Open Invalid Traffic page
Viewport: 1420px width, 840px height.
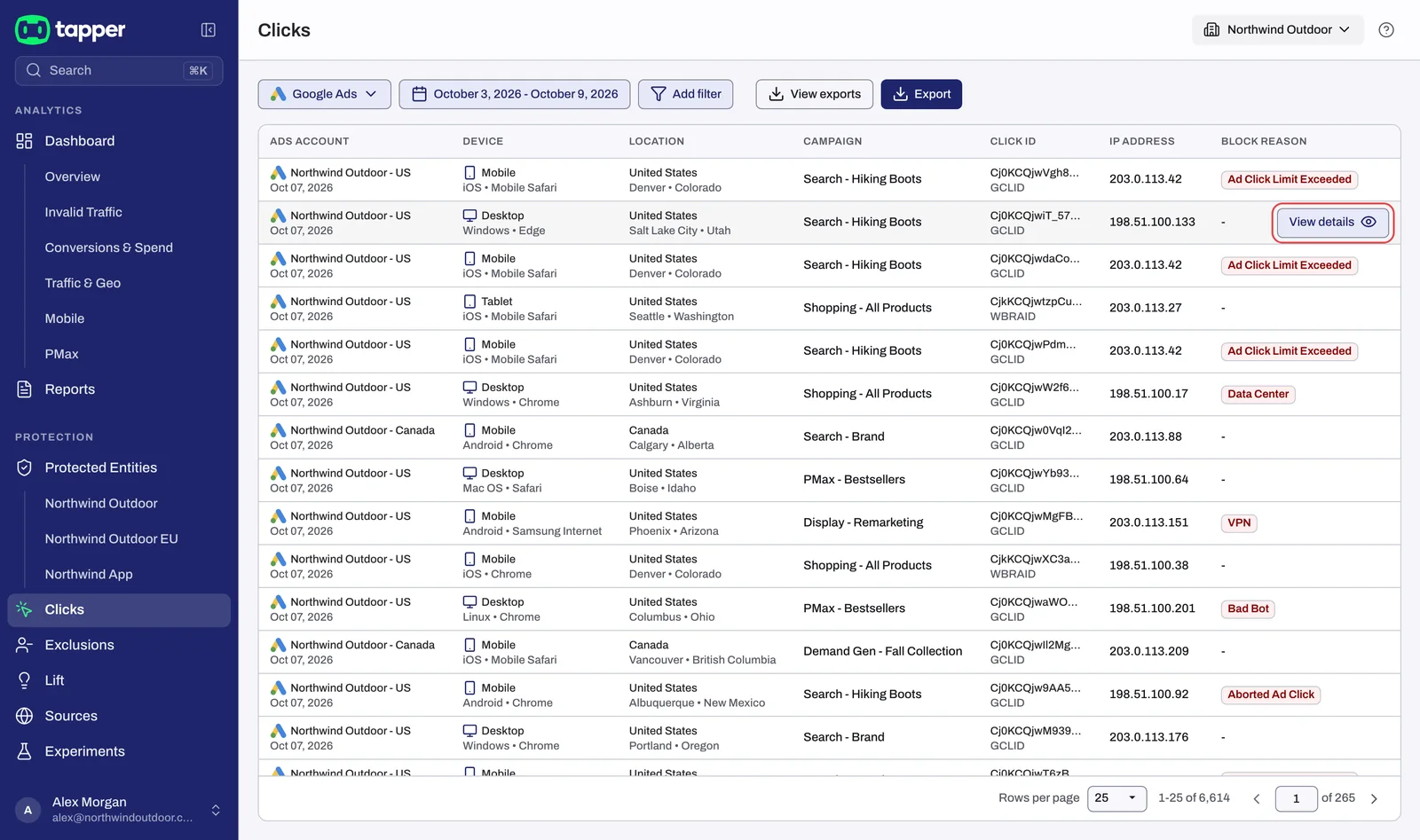click(83, 212)
